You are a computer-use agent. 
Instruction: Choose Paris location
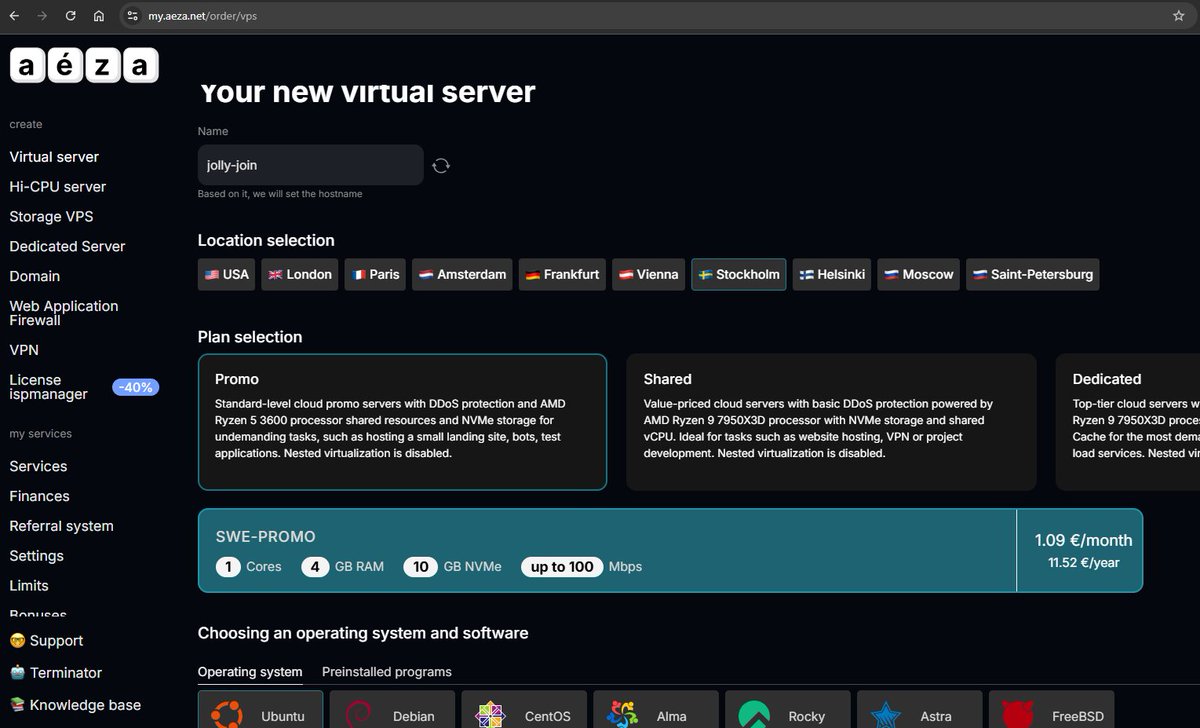pos(375,274)
